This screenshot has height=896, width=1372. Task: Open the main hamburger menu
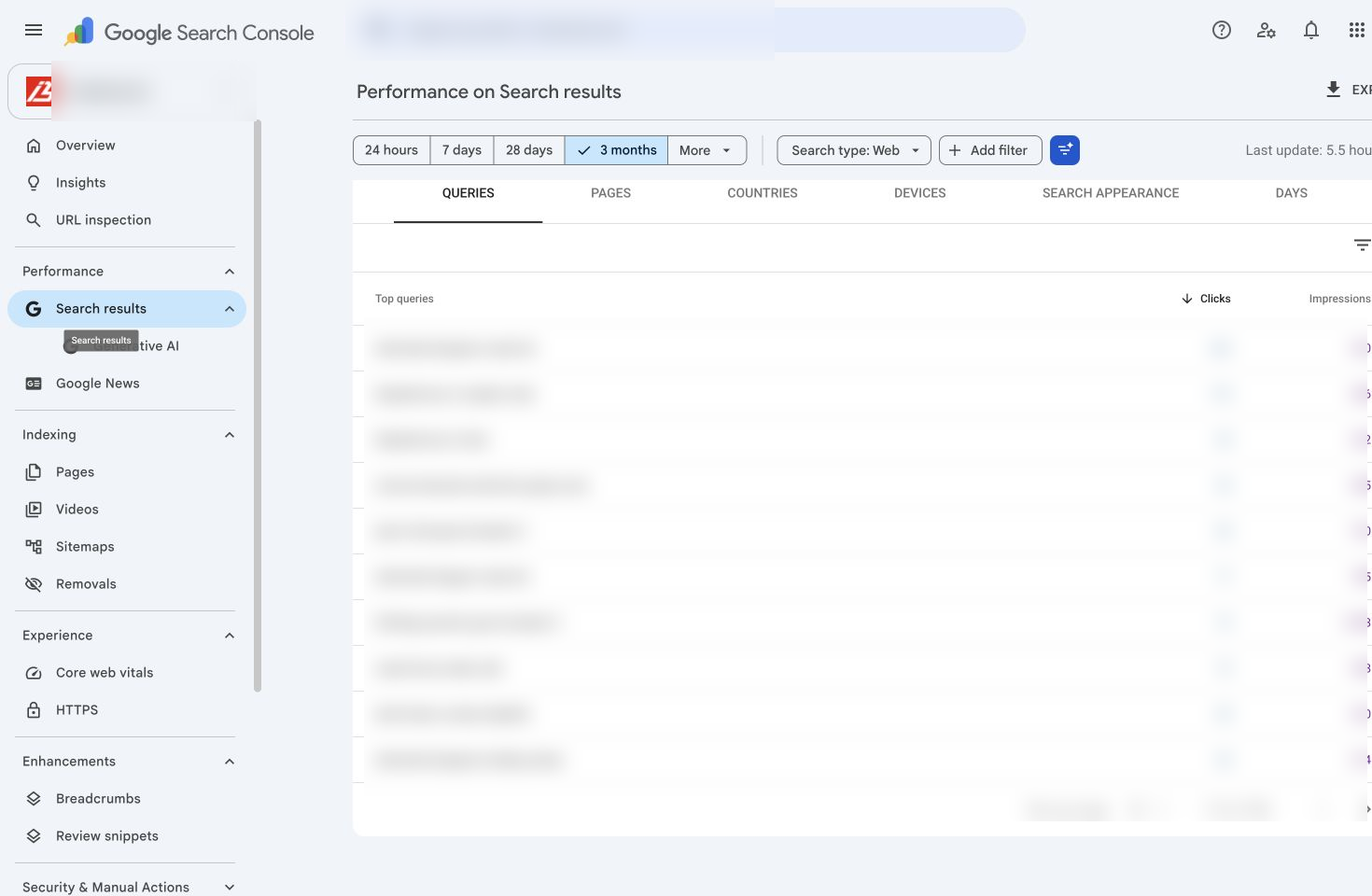[x=34, y=30]
